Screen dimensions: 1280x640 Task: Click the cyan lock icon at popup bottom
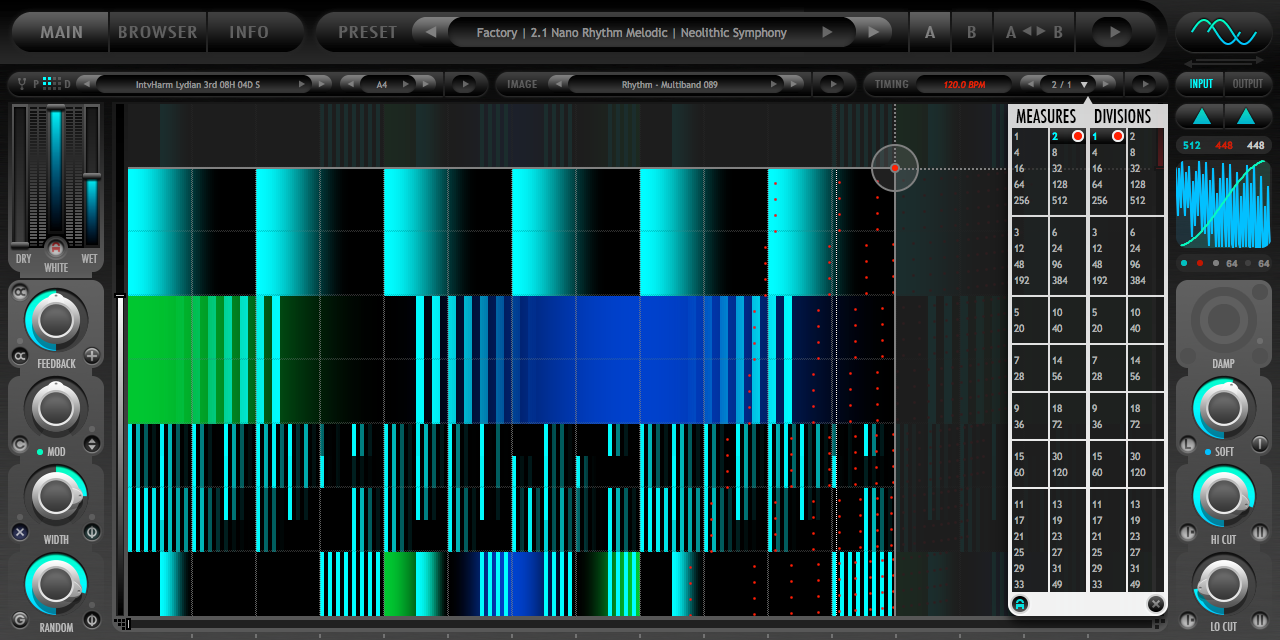[1019, 603]
